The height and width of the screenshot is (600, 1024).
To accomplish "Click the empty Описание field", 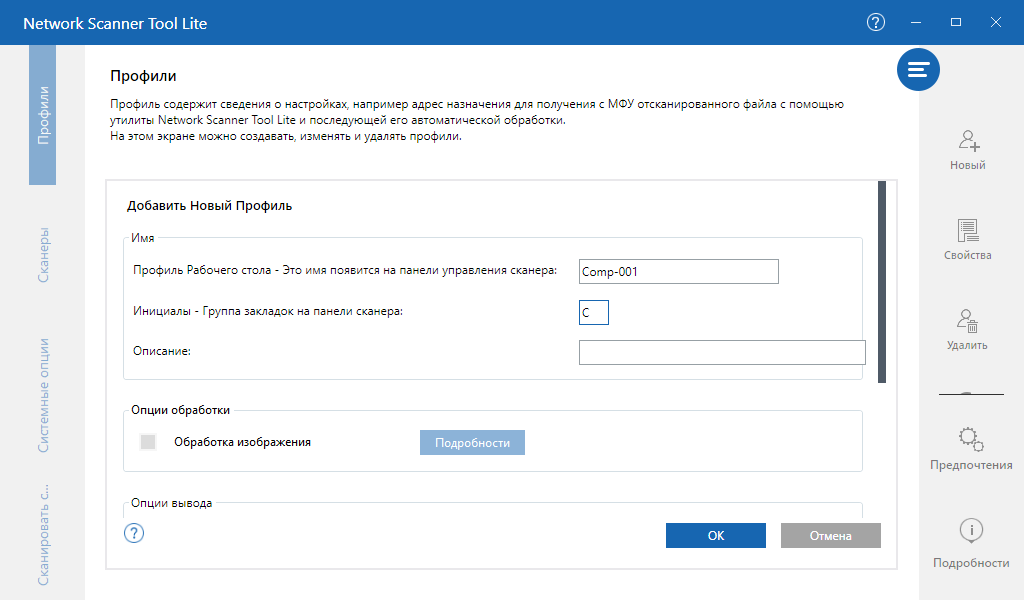I will coord(722,353).
